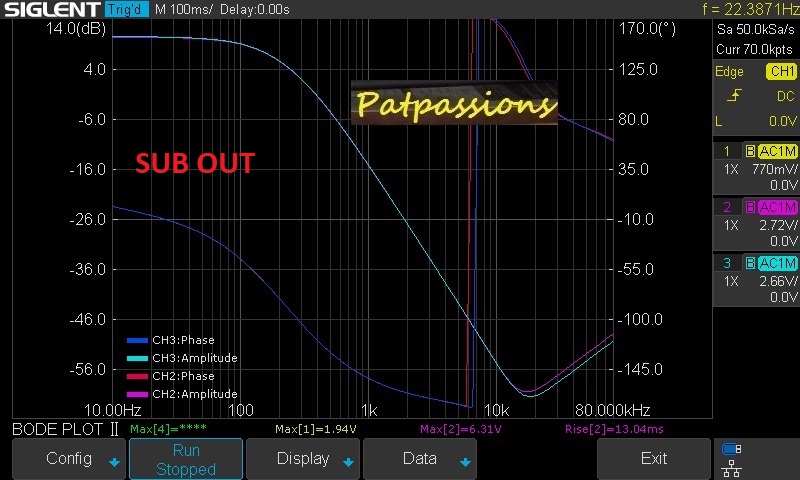Toggle channel 2 AC1M coupling badge
The width and height of the screenshot is (800, 480).
click(x=777, y=207)
